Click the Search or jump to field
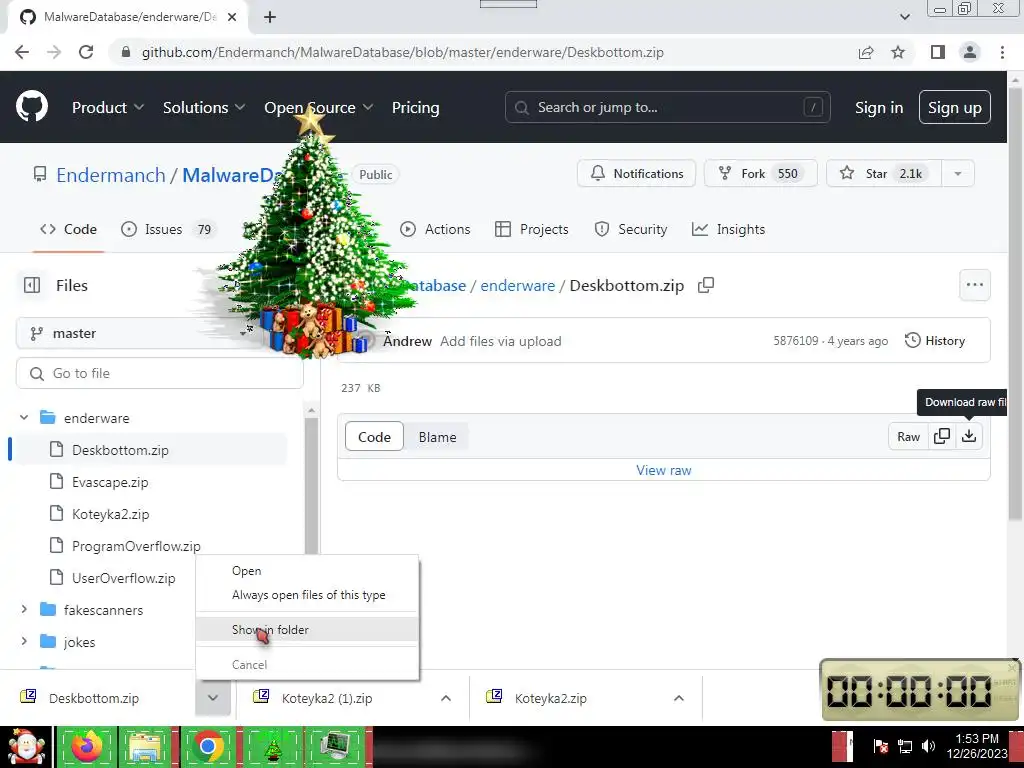The height and width of the screenshot is (768, 1024). tap(667, 107)
